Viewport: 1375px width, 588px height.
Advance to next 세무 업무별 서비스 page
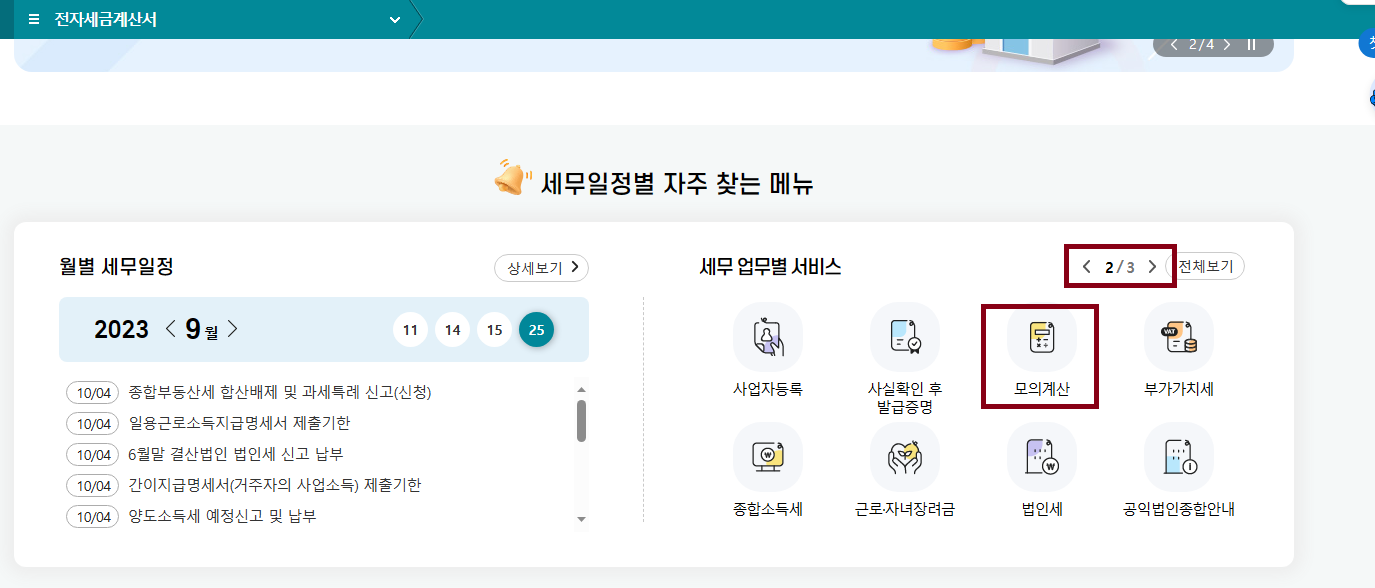point(1153,266)
